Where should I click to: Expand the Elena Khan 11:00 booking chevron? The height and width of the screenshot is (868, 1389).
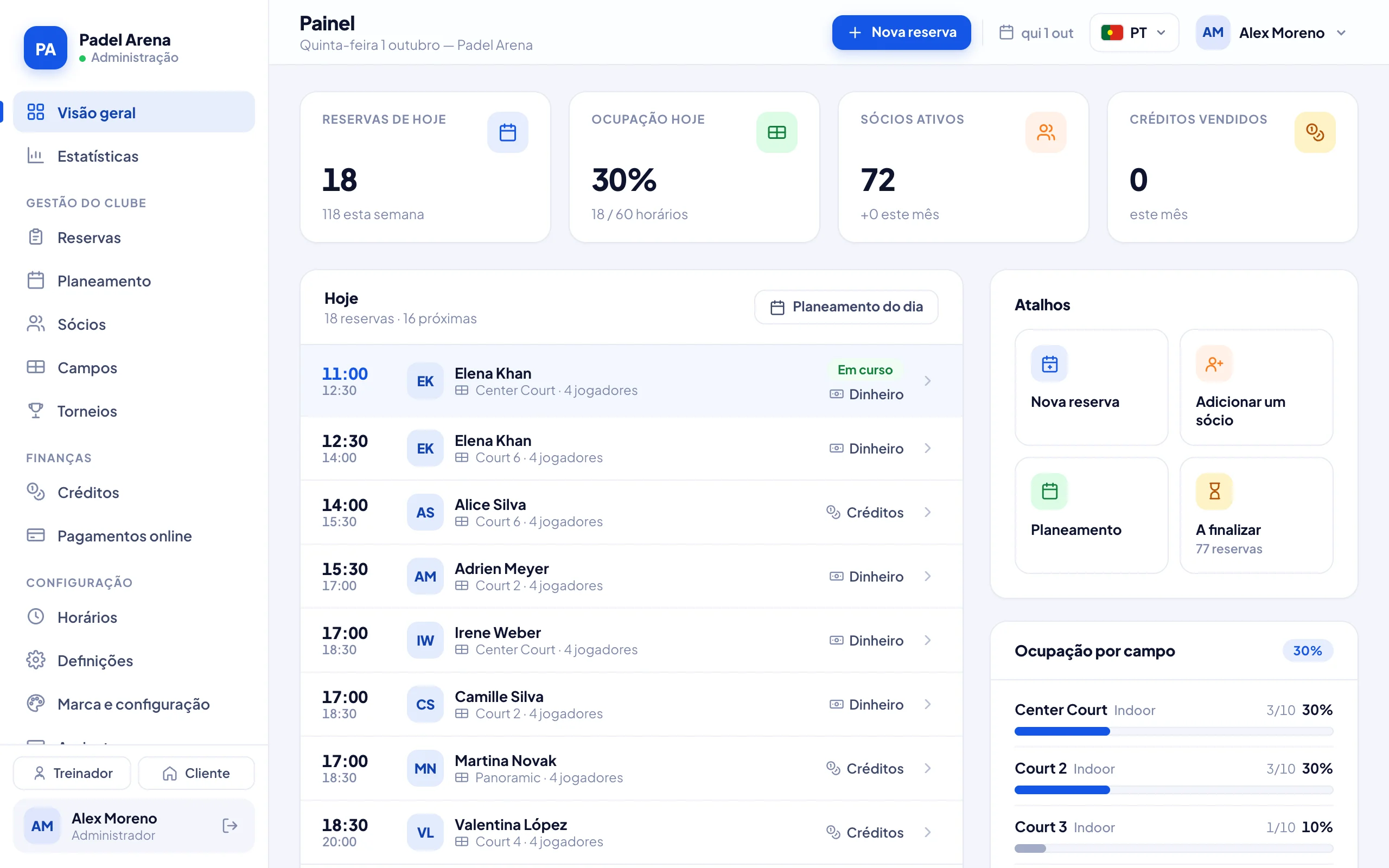[x=927, y=381]
